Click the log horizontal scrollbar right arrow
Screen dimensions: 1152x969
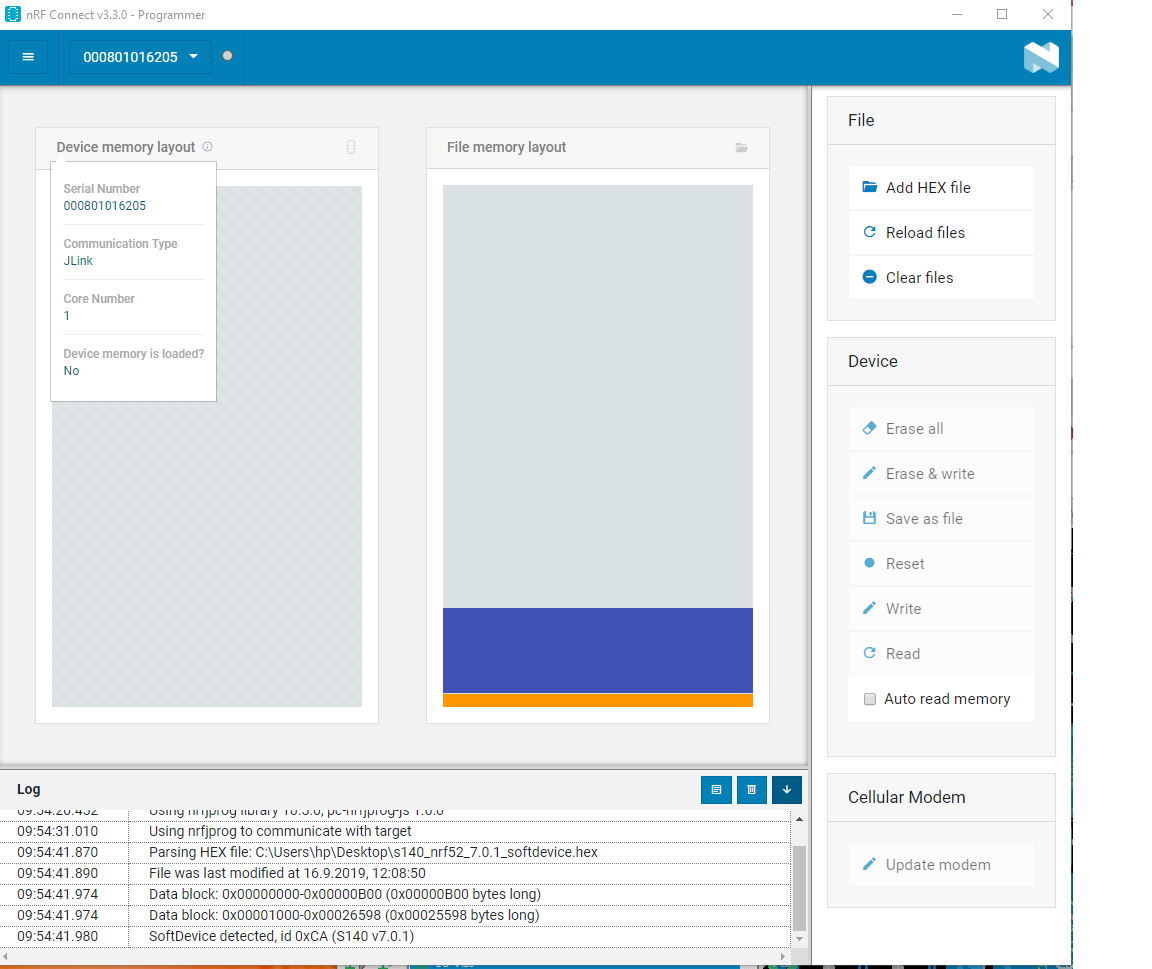pyautogui.click(x=783, y=956)
